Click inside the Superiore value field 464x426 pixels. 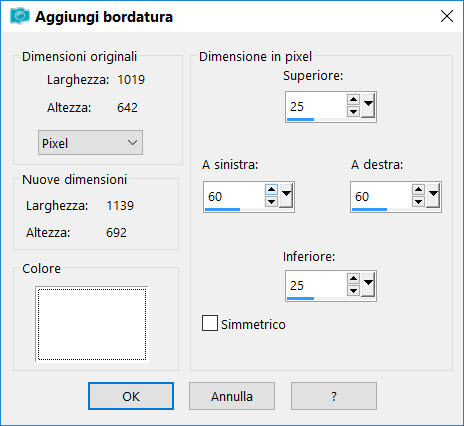(316, 106)
